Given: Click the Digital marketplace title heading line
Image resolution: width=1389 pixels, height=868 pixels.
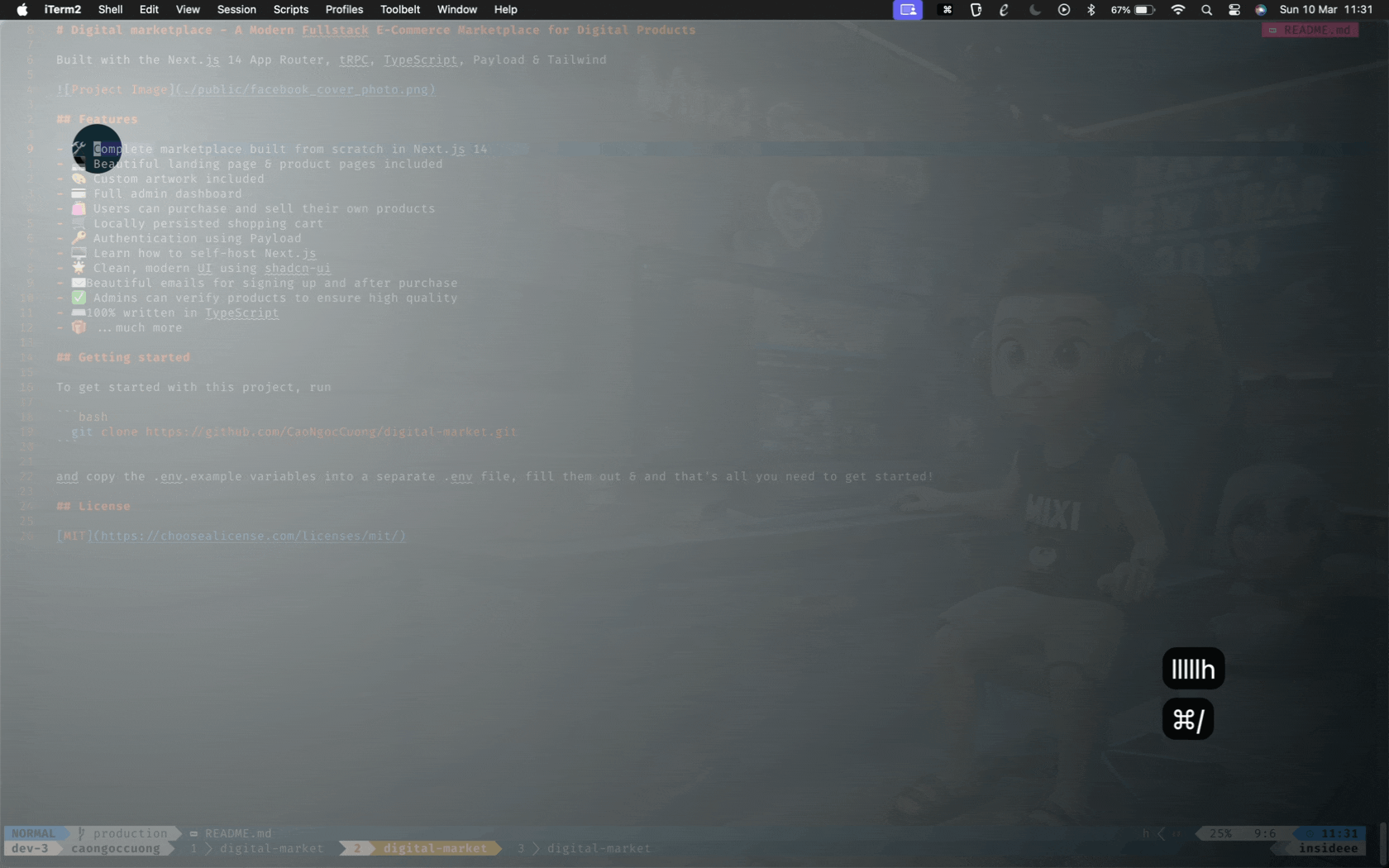Looking at the screenshot, I should pyautogui.click(x=376, y=30).
